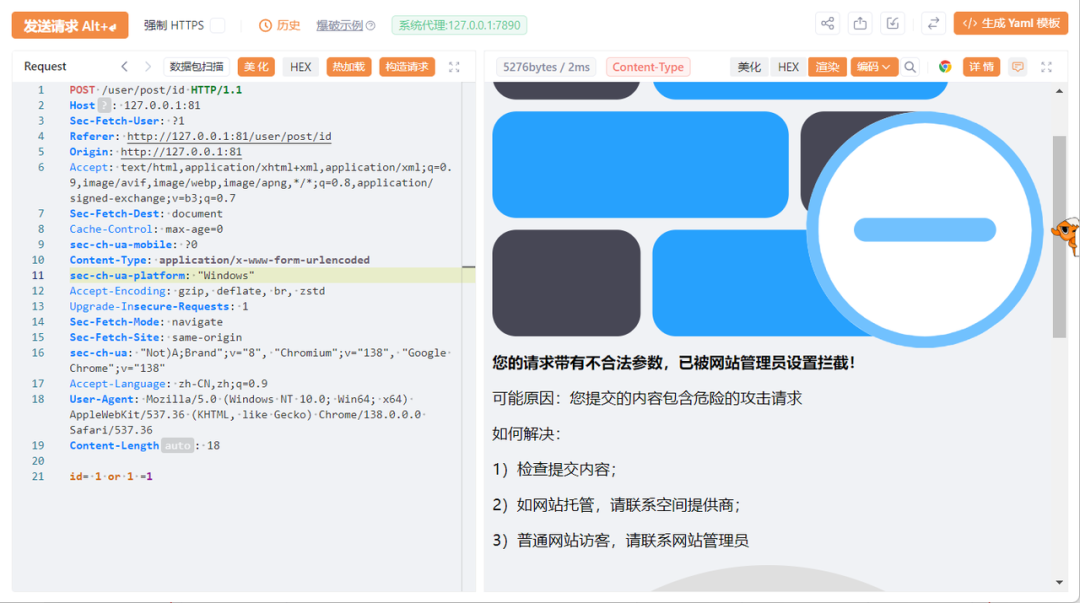
Task: Click the help icon beside brute-force examples
Action: (x=371, y=25)
